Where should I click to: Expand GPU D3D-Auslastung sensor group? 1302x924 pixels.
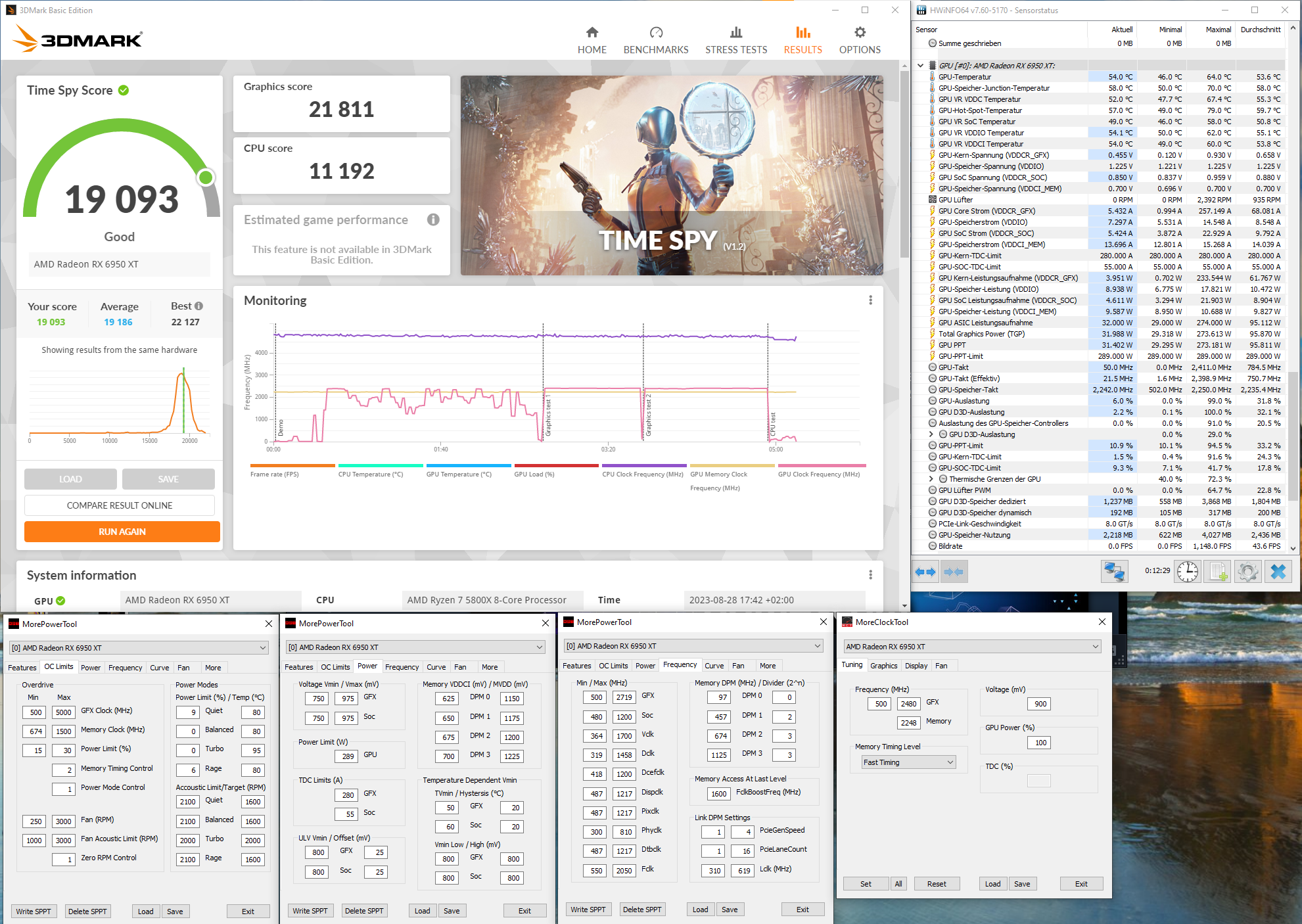[931, 434]
